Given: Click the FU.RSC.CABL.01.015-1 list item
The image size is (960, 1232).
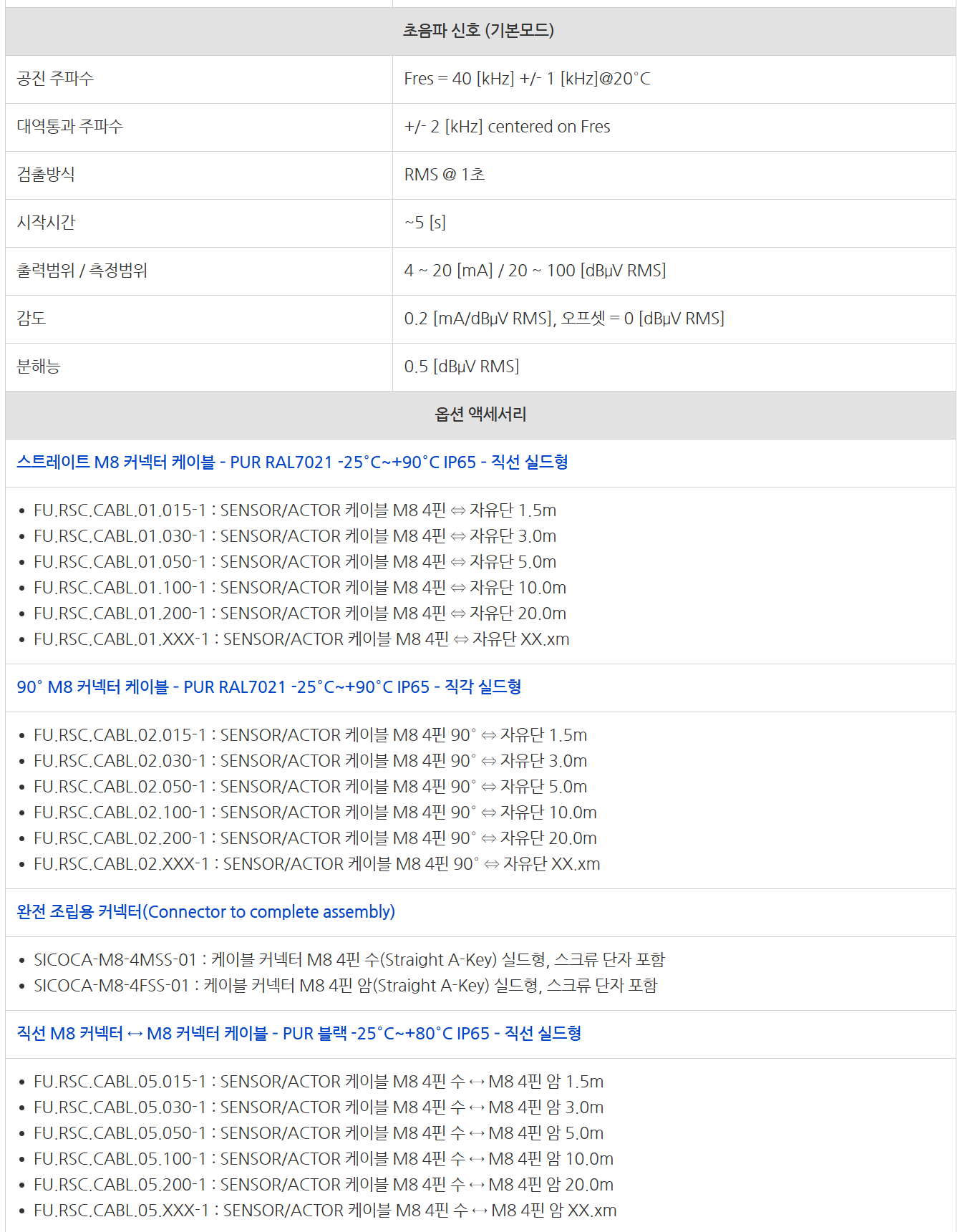Looking at the screenshot, I should [294, 510].
